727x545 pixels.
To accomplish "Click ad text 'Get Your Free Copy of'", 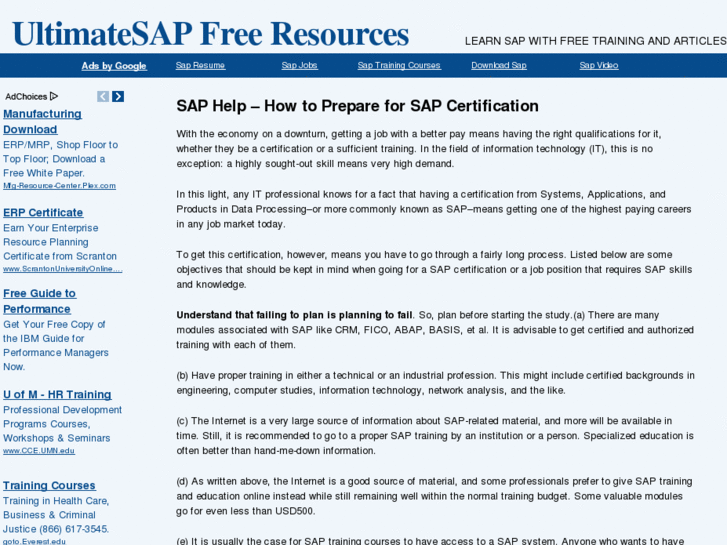I will click(54, 324).
